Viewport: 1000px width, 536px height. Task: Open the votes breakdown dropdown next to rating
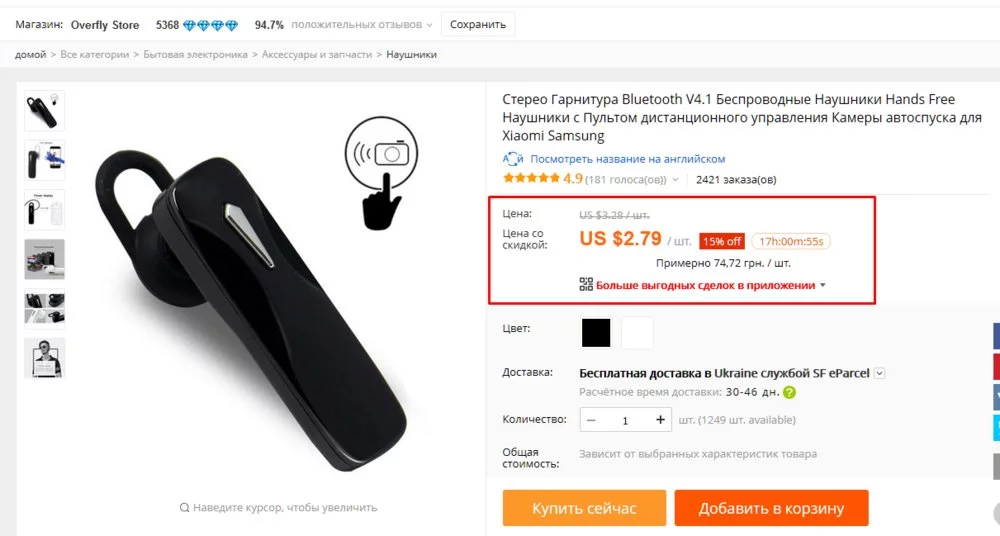click(675, 180)
